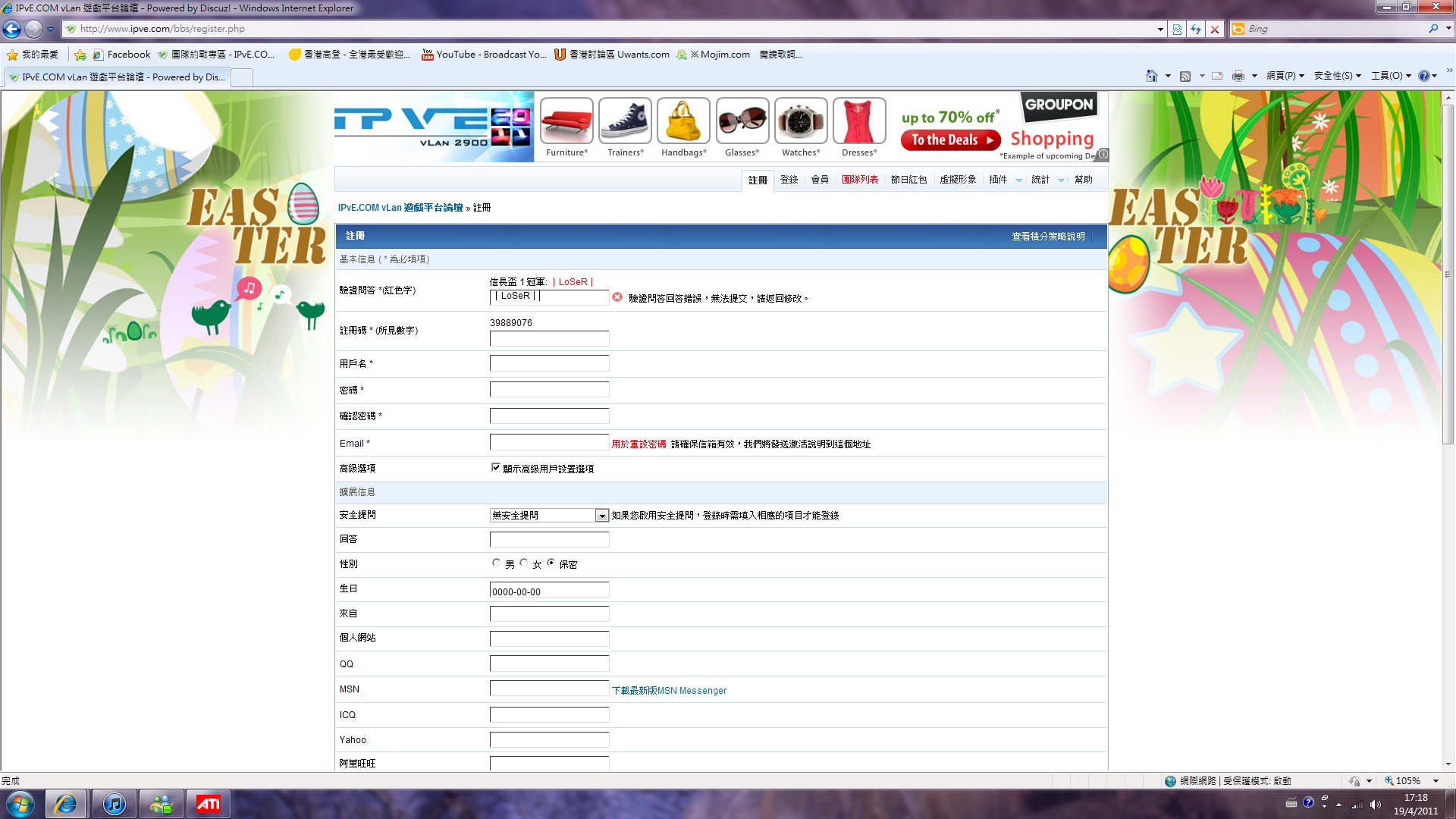The width and height of the screenshot is (1456, 819).
Task: Click the ATI icon in taskbar
Action: (208, 804)
